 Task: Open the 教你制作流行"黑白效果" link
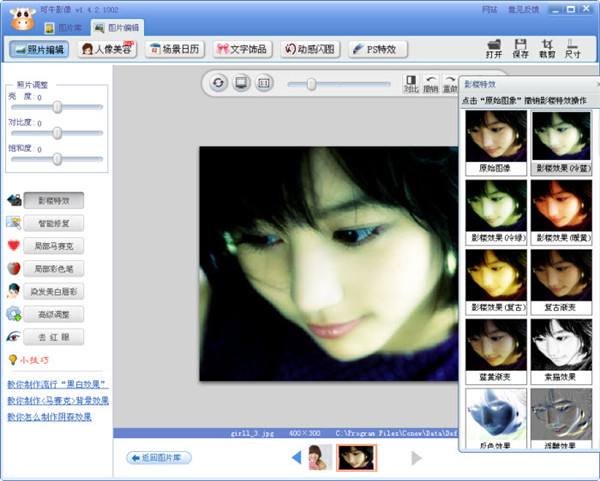pyautogui.click(x=57, y=384)
